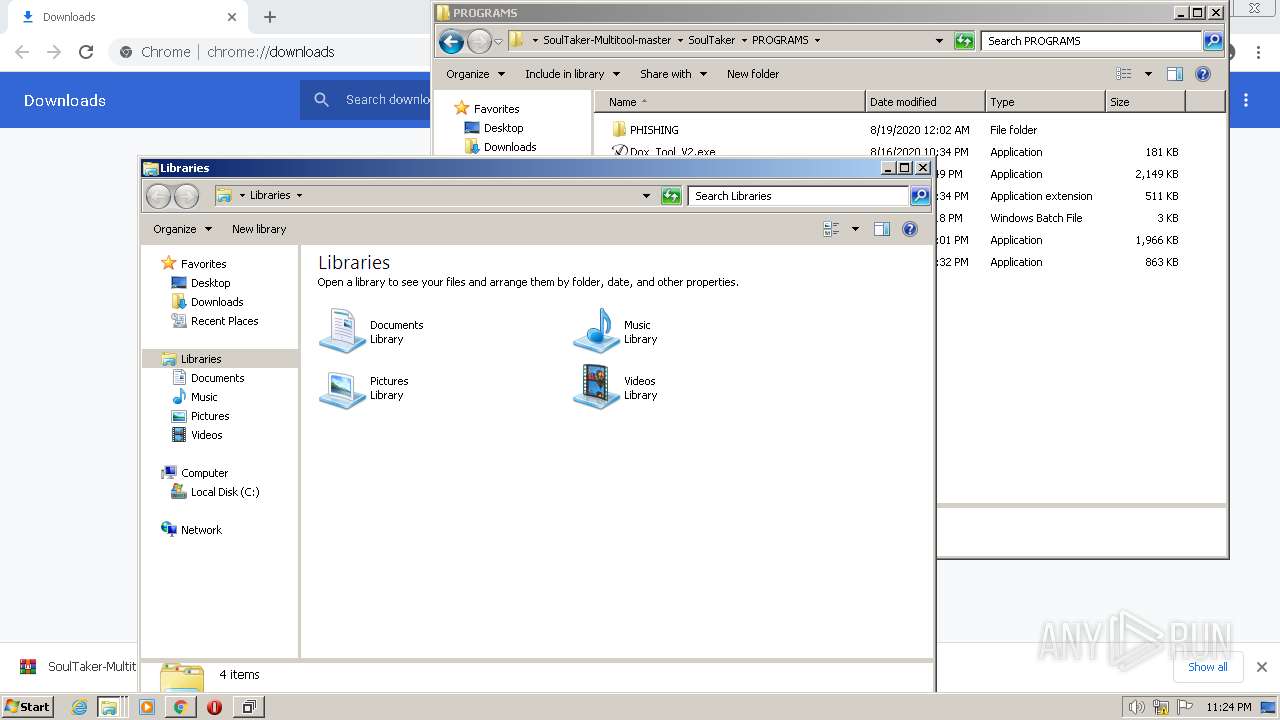Open view options dropdown arrow in PROGRAMS window
Screen dimensions: 1280x720
click(x=1148, y=74)
